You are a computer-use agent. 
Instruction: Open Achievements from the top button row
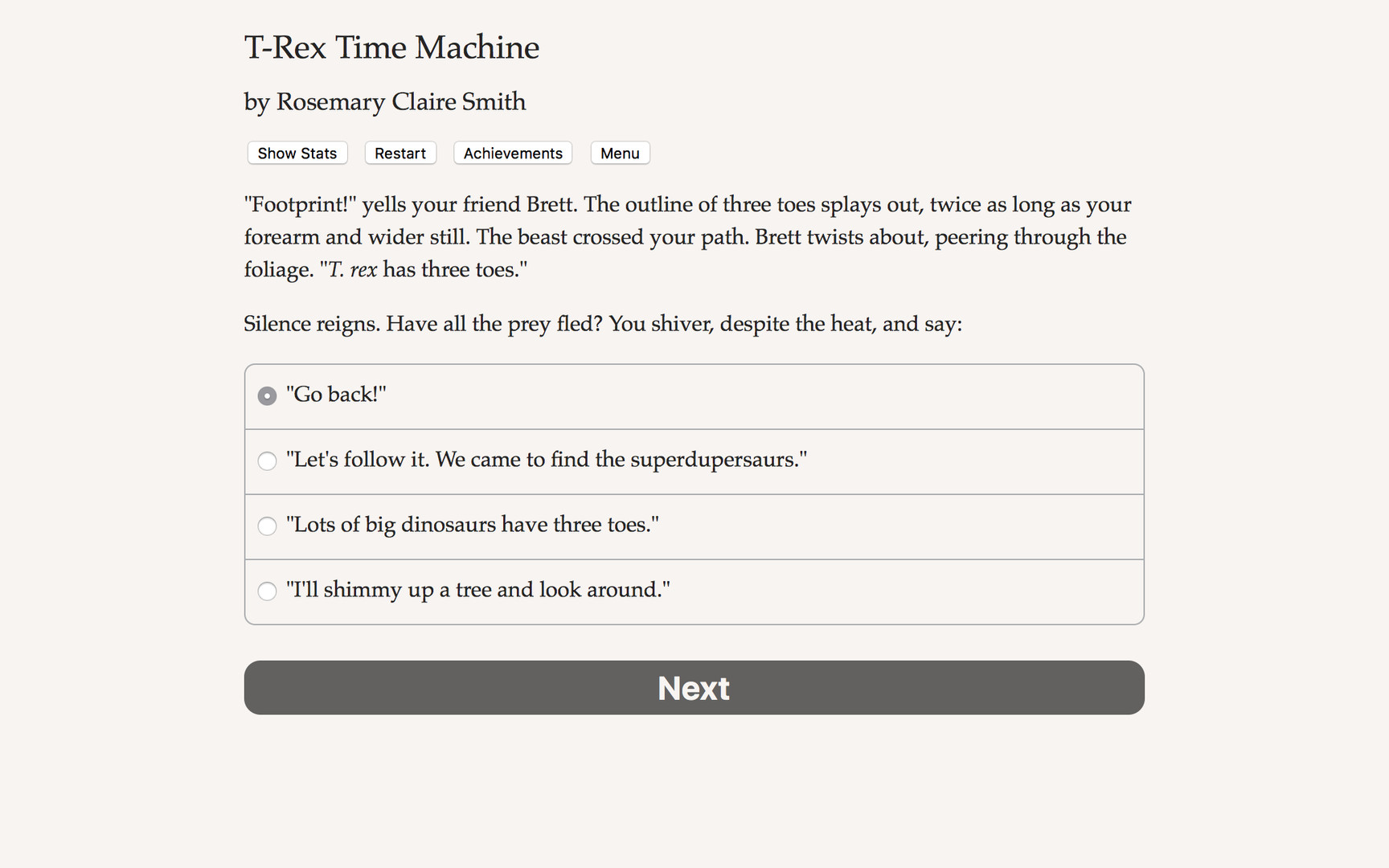pyautogui.click(x=512, y=153)
